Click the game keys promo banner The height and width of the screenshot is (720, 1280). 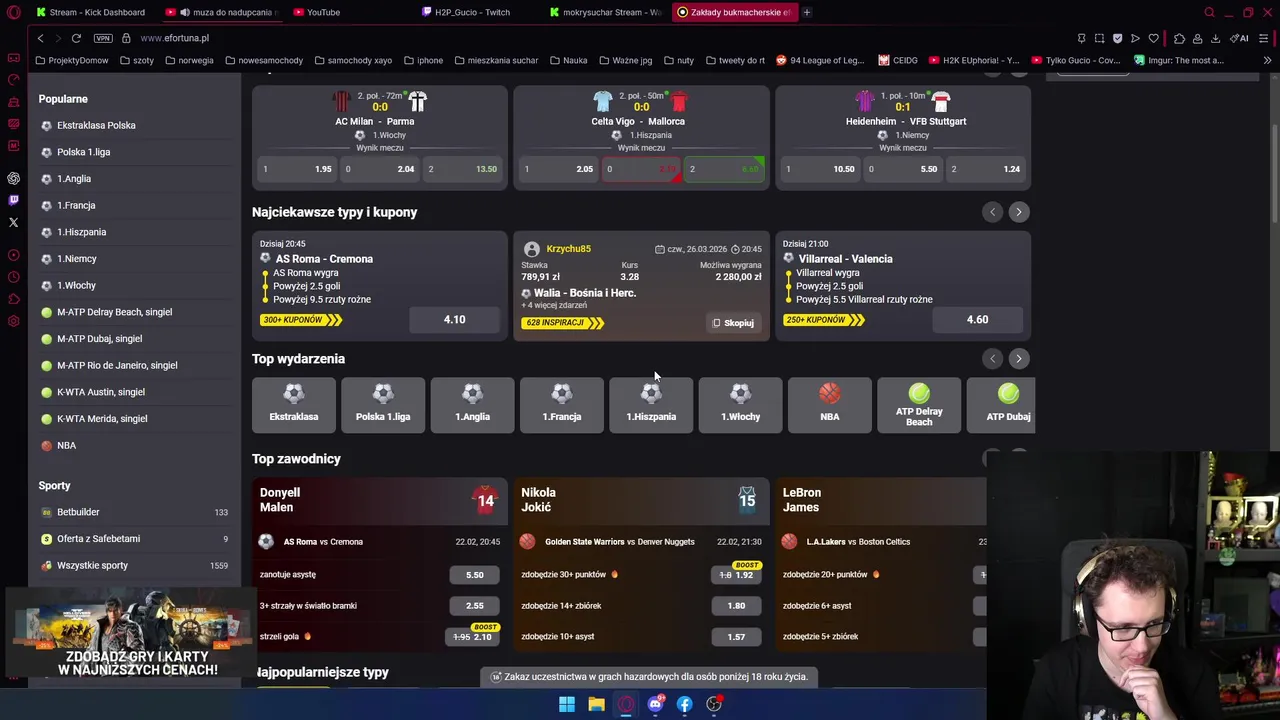tap(130, 633)
